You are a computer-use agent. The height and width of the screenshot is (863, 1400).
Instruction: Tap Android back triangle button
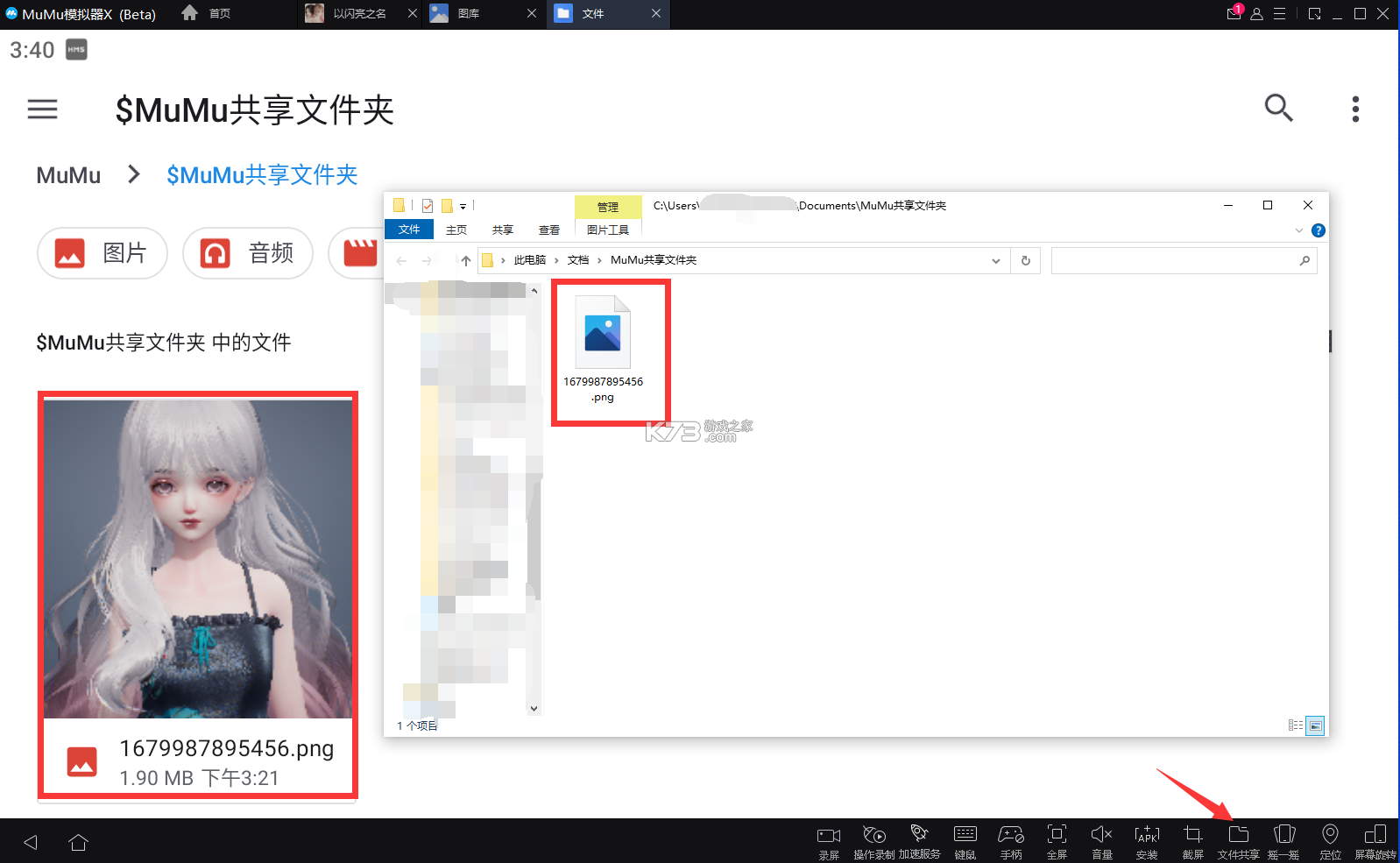pos(31,842)
